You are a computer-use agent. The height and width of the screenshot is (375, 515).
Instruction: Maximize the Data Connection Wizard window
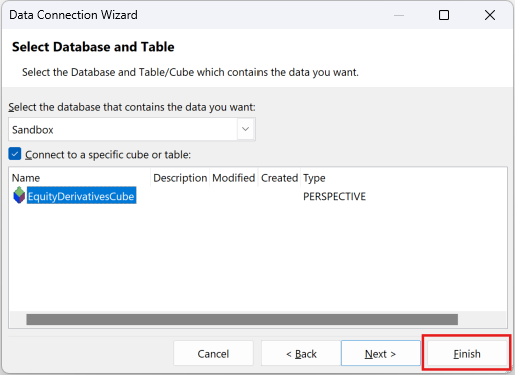[x=444, y=15]
